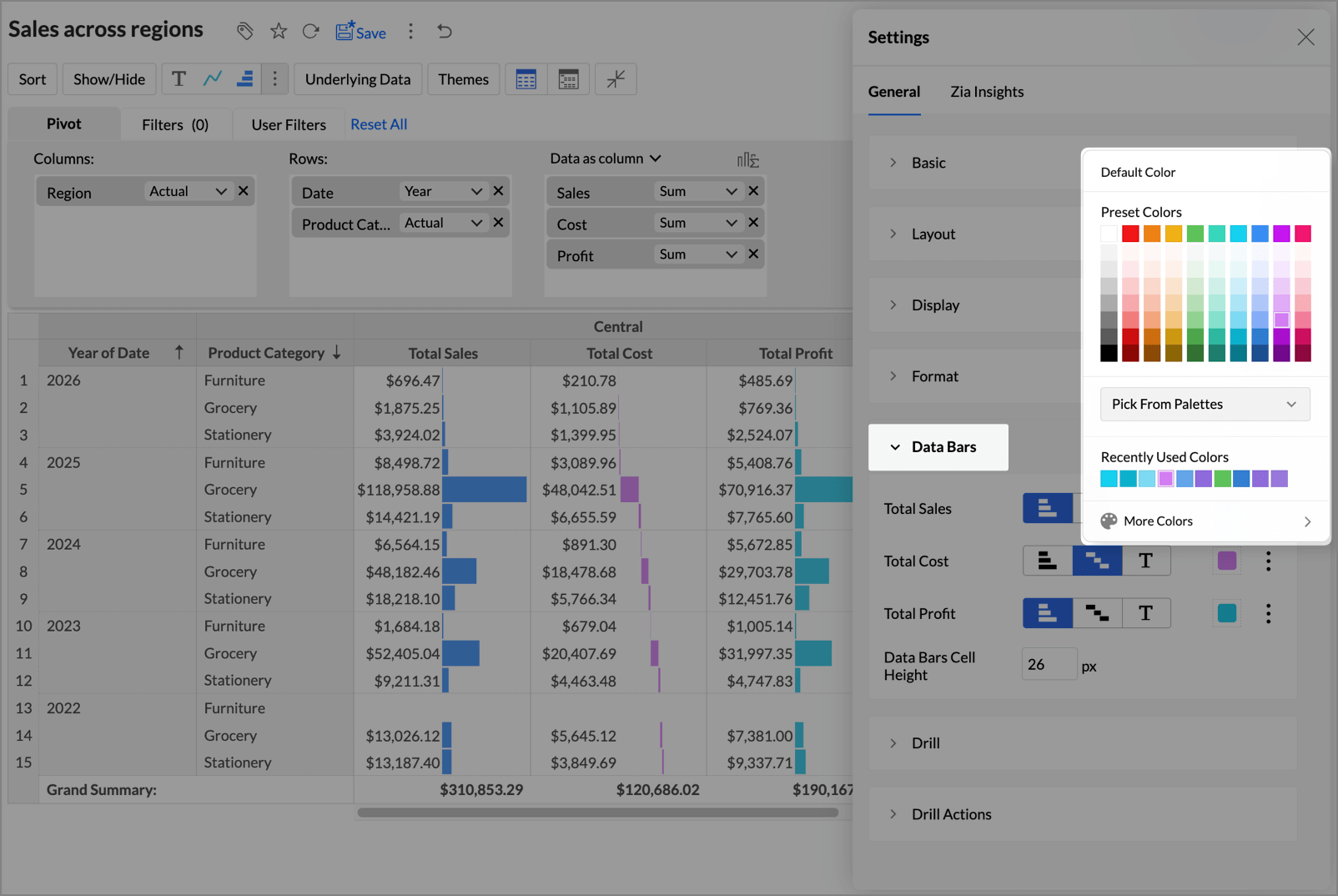Open the User Filters tab
Viewport: 1338px width, 896px height.
click(289, 125)
